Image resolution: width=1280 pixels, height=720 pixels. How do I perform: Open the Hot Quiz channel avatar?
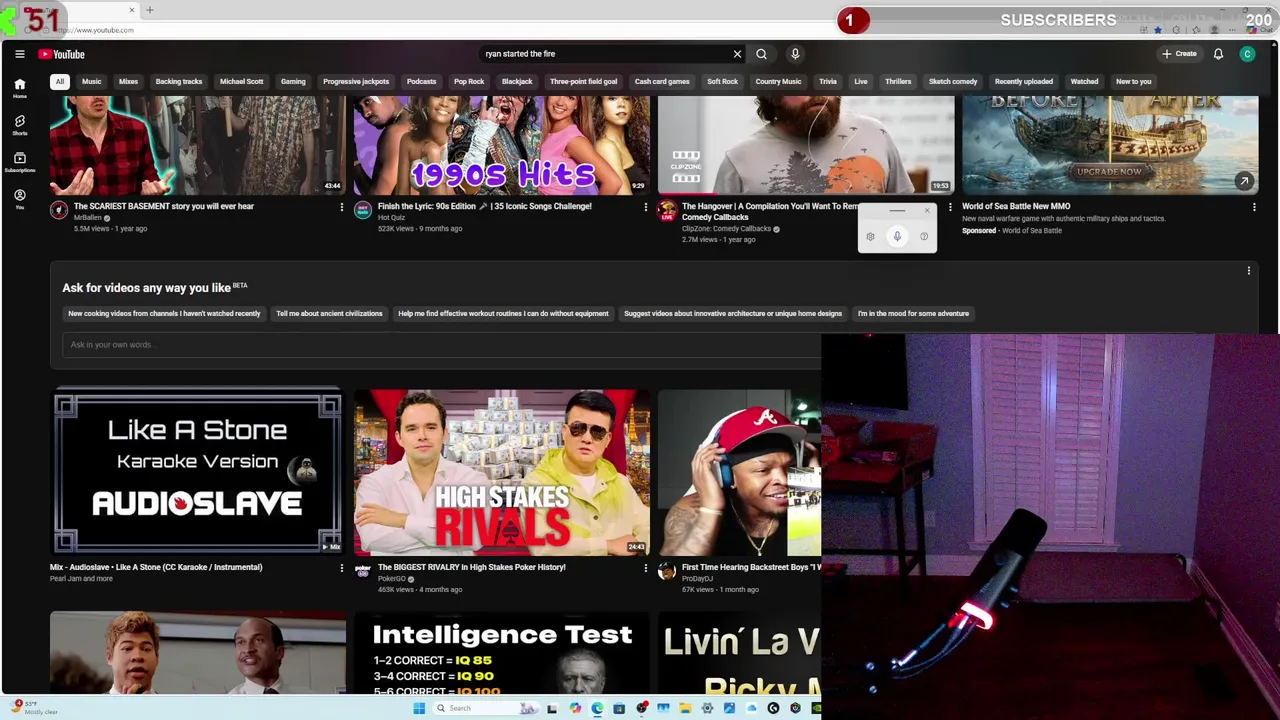(x=363, y=210)
